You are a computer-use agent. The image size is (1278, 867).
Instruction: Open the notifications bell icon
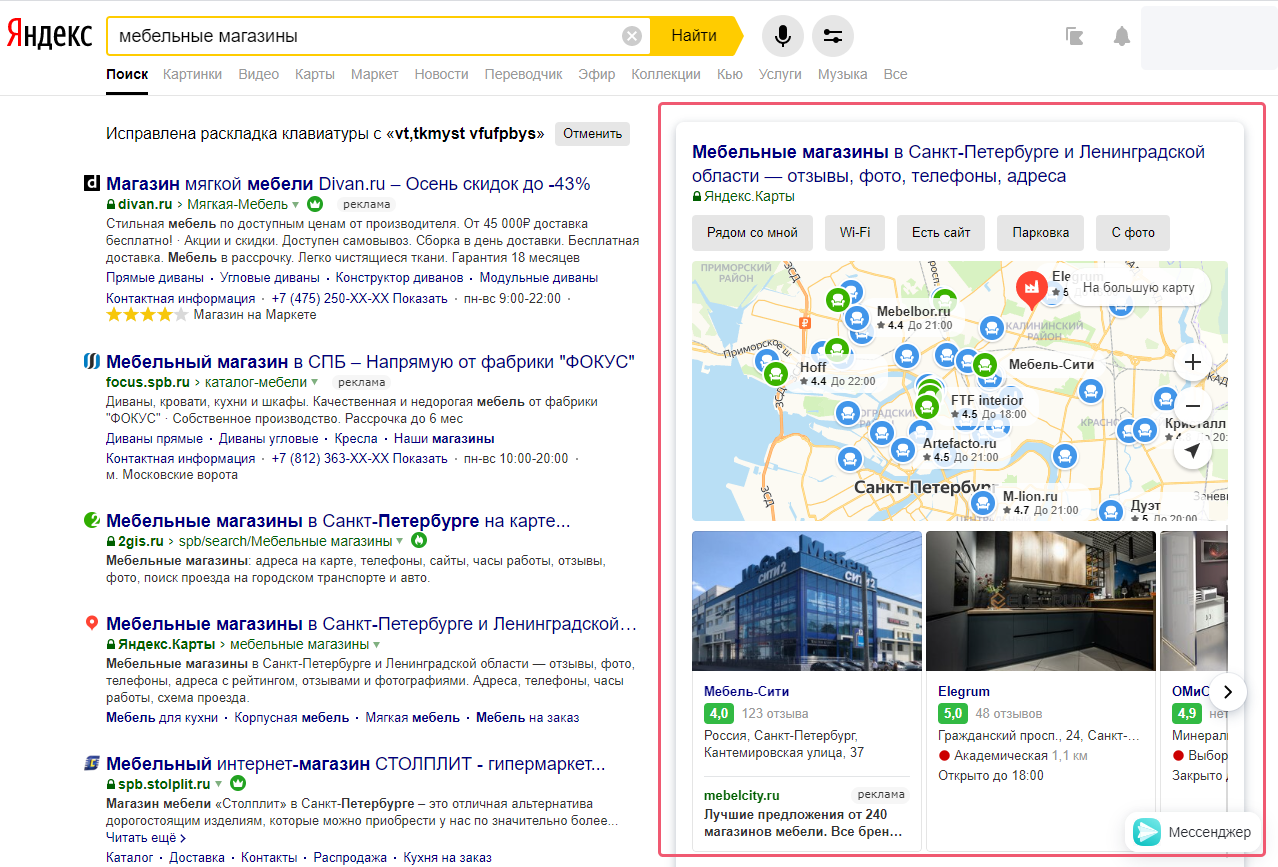(1121, 37)
